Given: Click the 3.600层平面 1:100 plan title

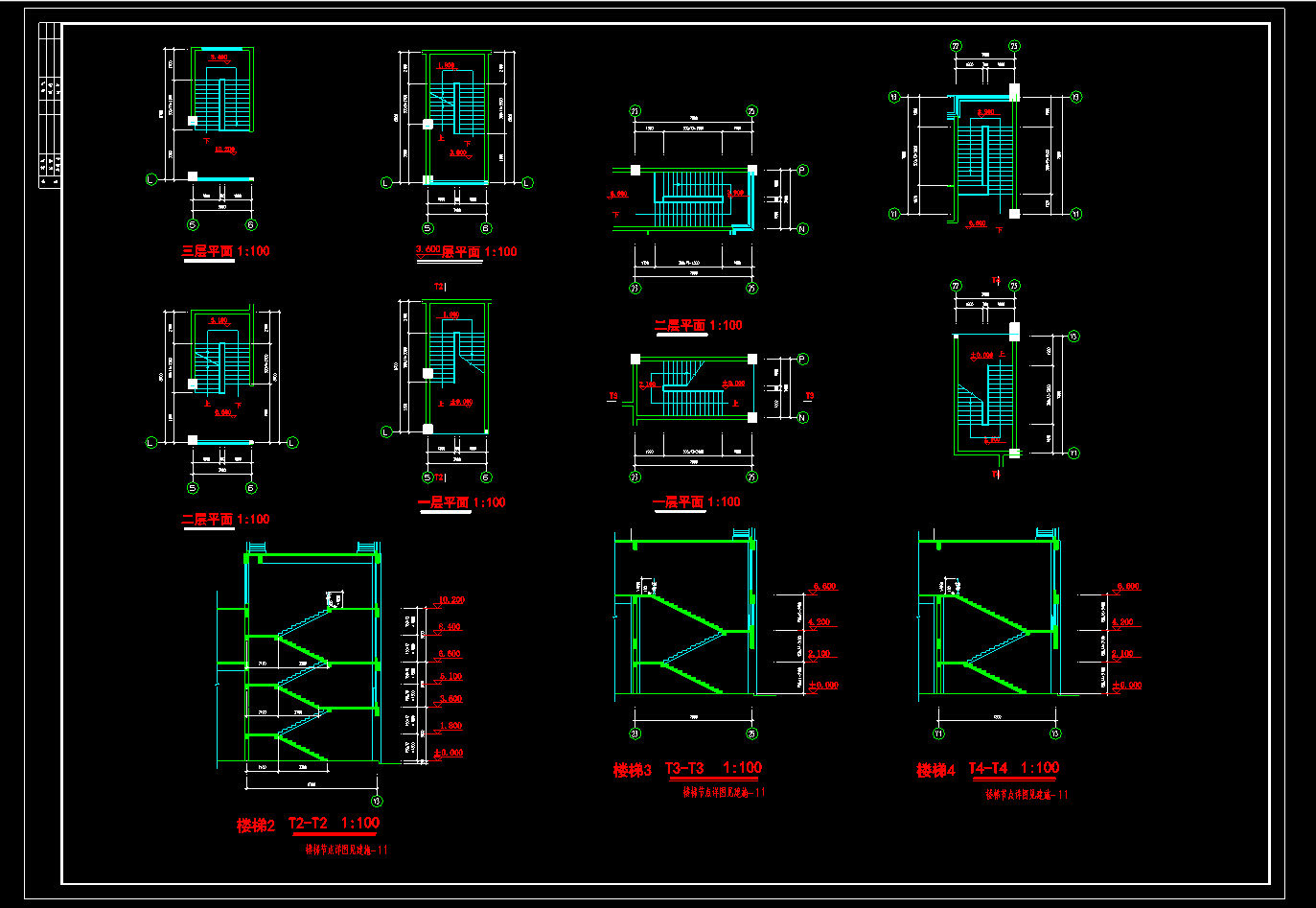Looking at the screenshot, I should tap(467, 251).
